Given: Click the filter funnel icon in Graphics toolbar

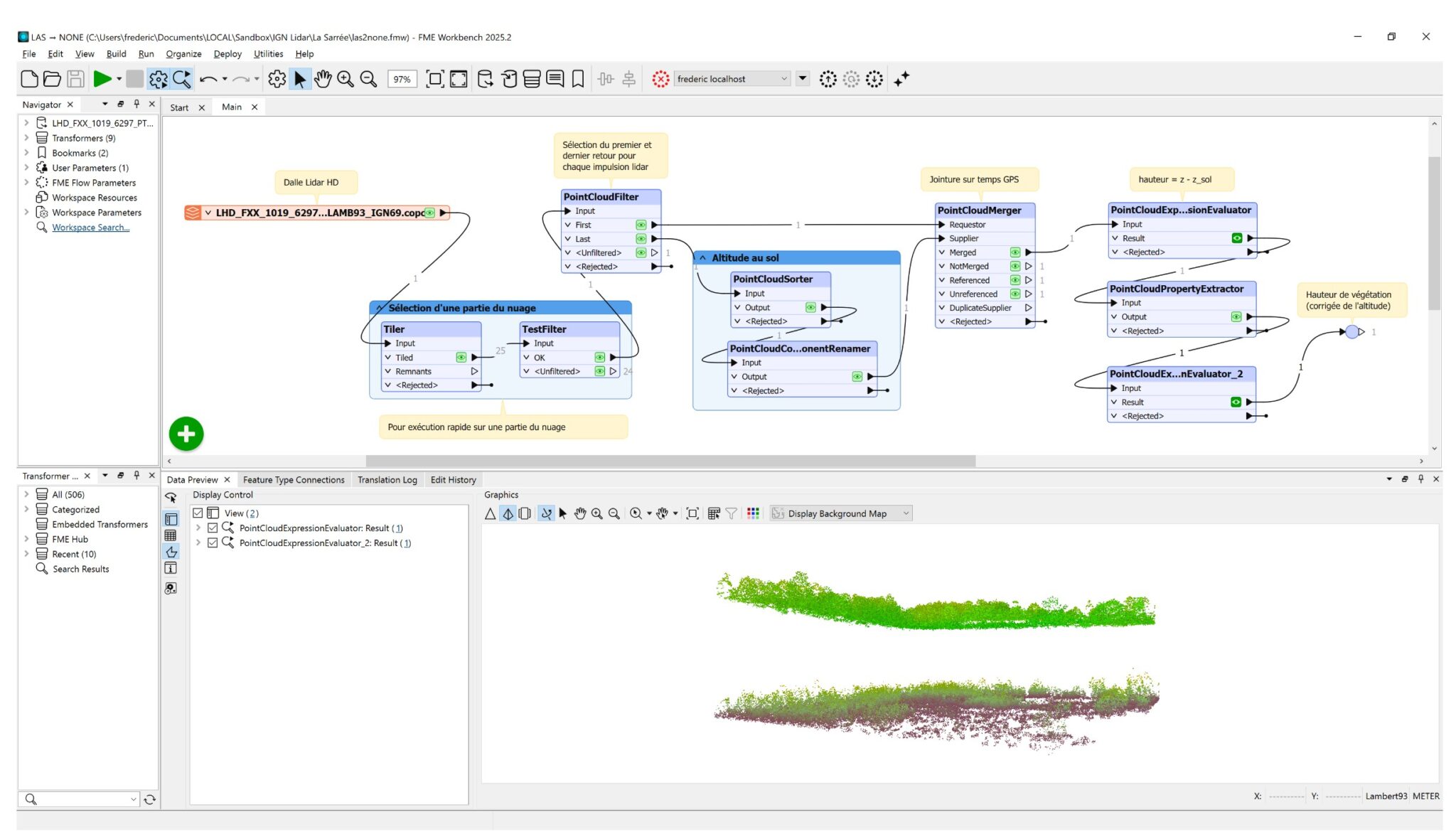Looking at the screenshot, I should 732,513.
